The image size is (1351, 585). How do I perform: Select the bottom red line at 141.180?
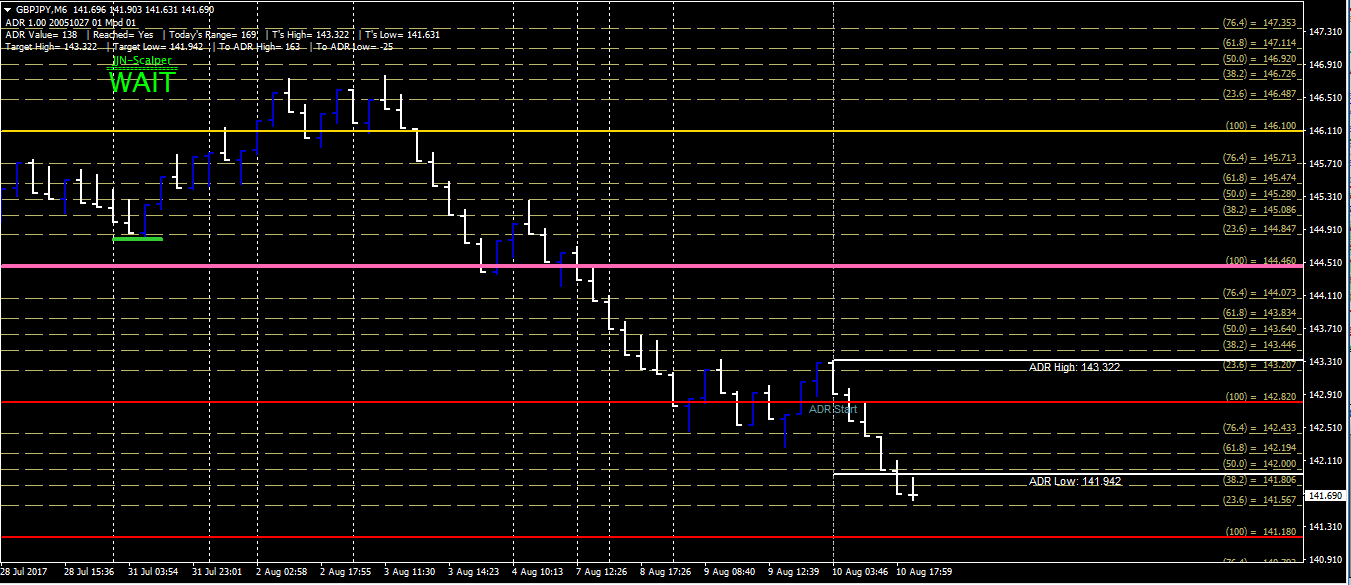coord(650,537)
